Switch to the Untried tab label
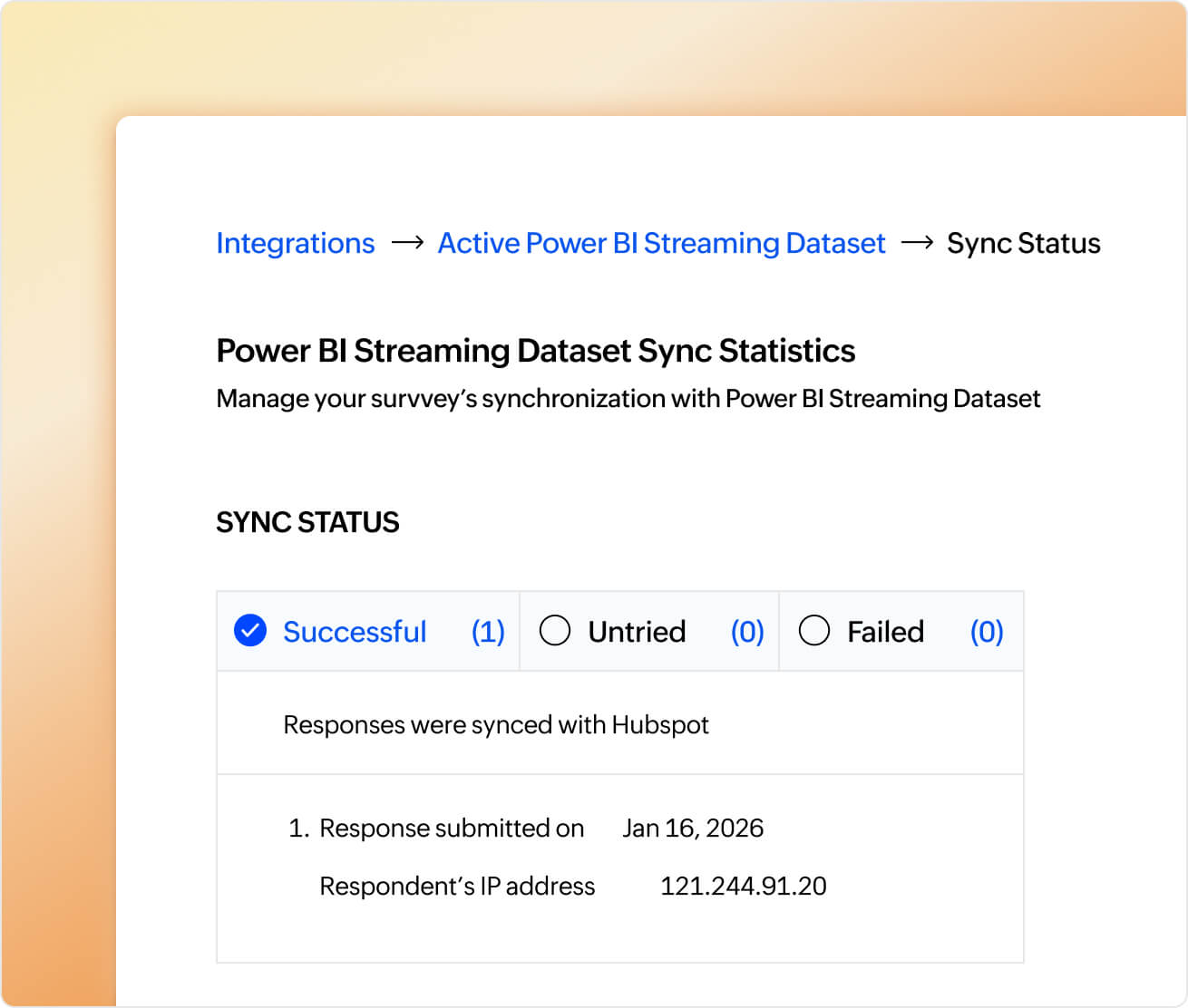 tap(637, 632)
